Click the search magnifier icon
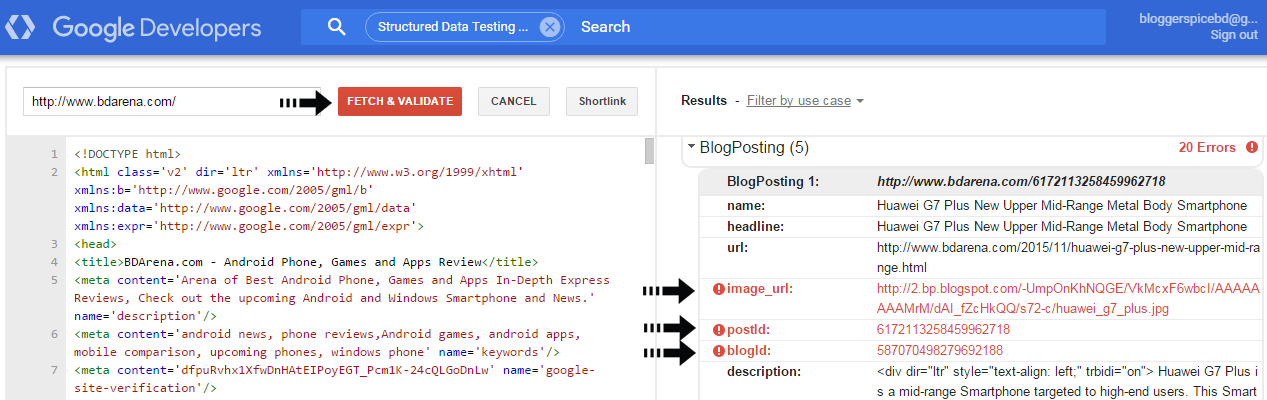The height and width of the screenshot is (400, 1267). pos(336,27)
